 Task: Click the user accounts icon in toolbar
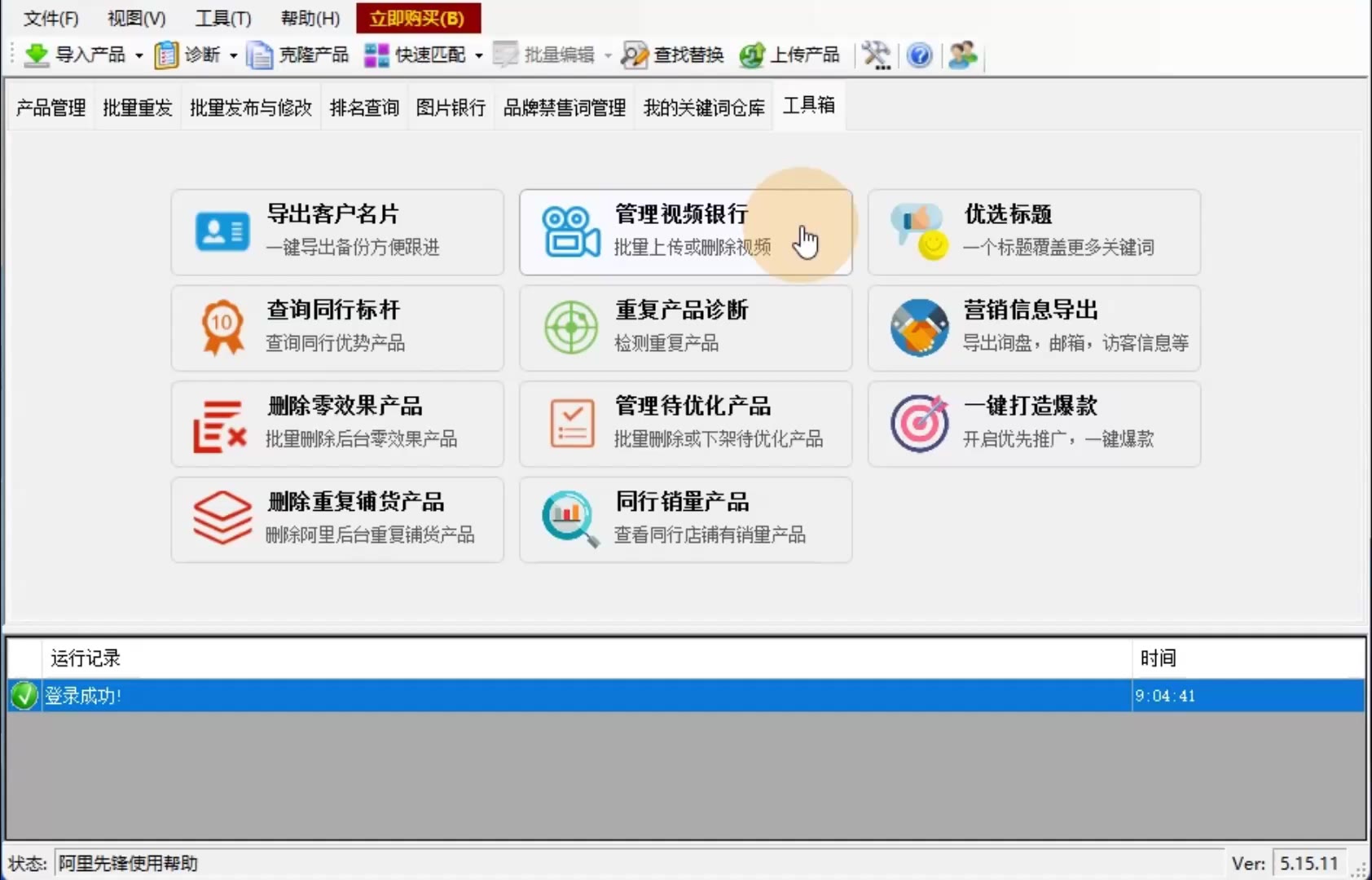(x=962, y=55)
